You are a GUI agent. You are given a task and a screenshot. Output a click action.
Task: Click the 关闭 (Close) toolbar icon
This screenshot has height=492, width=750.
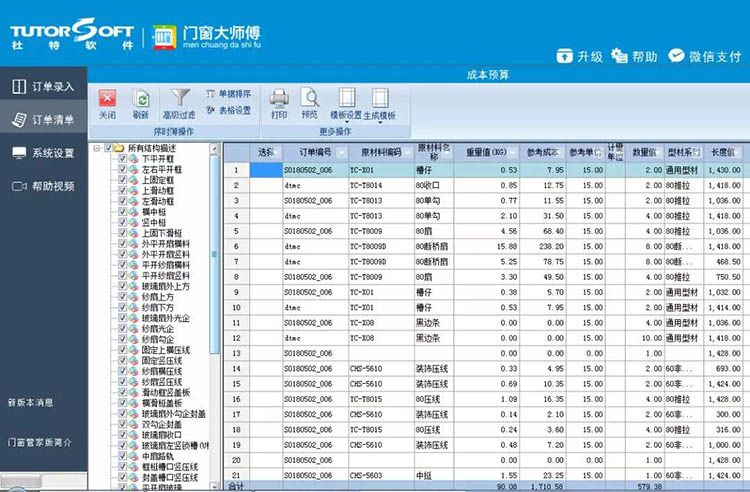click(x=108, y=99)
